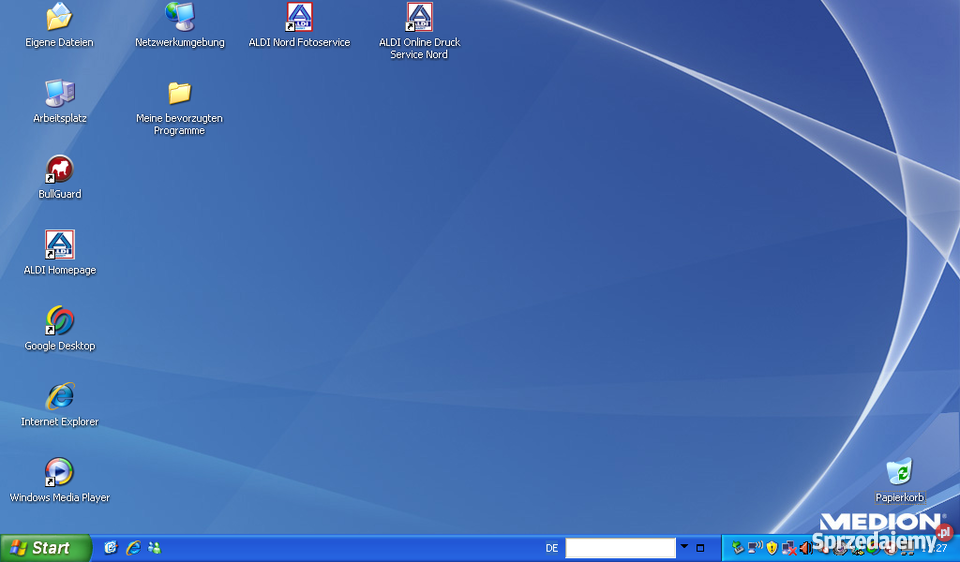Click the restore square button beside deskbar
960x562 pixels.
700,549
